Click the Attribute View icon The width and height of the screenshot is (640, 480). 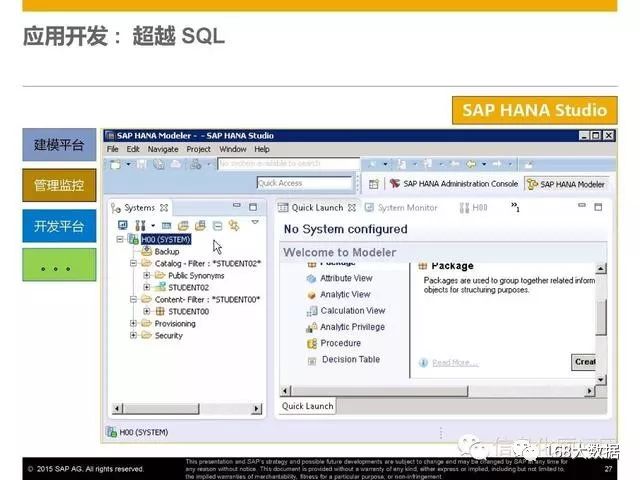coord(311,279)
